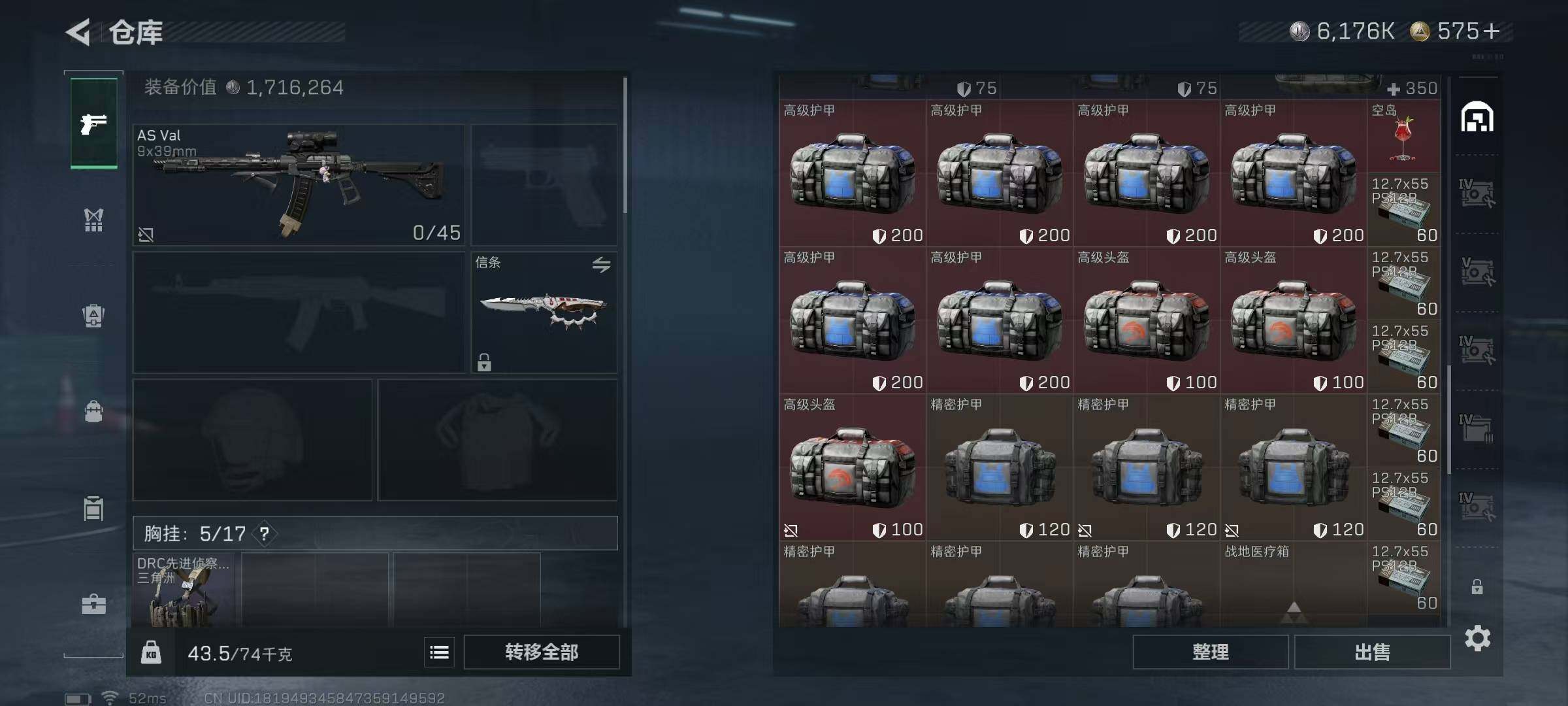
Task: Open the main warehouse home icon on right
Action: [x=1477, y=117]
